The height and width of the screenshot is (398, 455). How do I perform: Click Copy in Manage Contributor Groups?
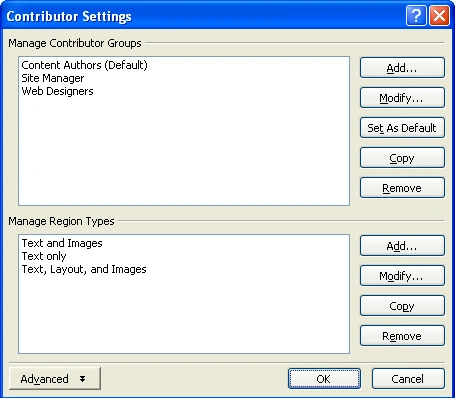(402, 158)
